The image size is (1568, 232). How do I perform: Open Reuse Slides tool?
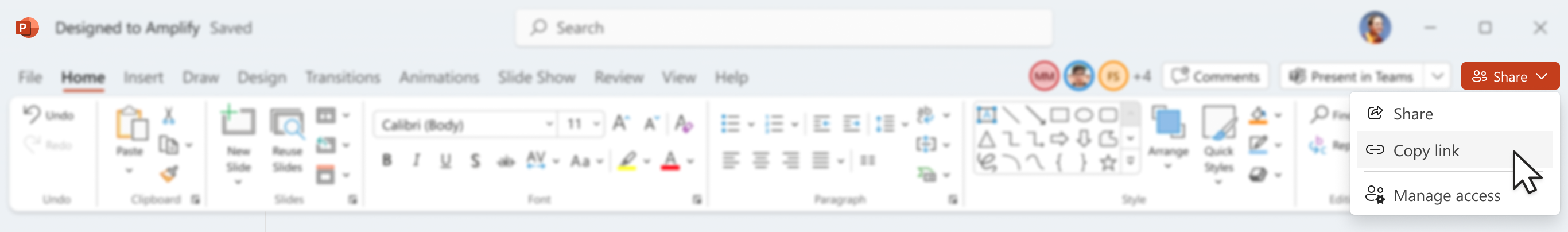pyautogui.click(x=287, y=142)
